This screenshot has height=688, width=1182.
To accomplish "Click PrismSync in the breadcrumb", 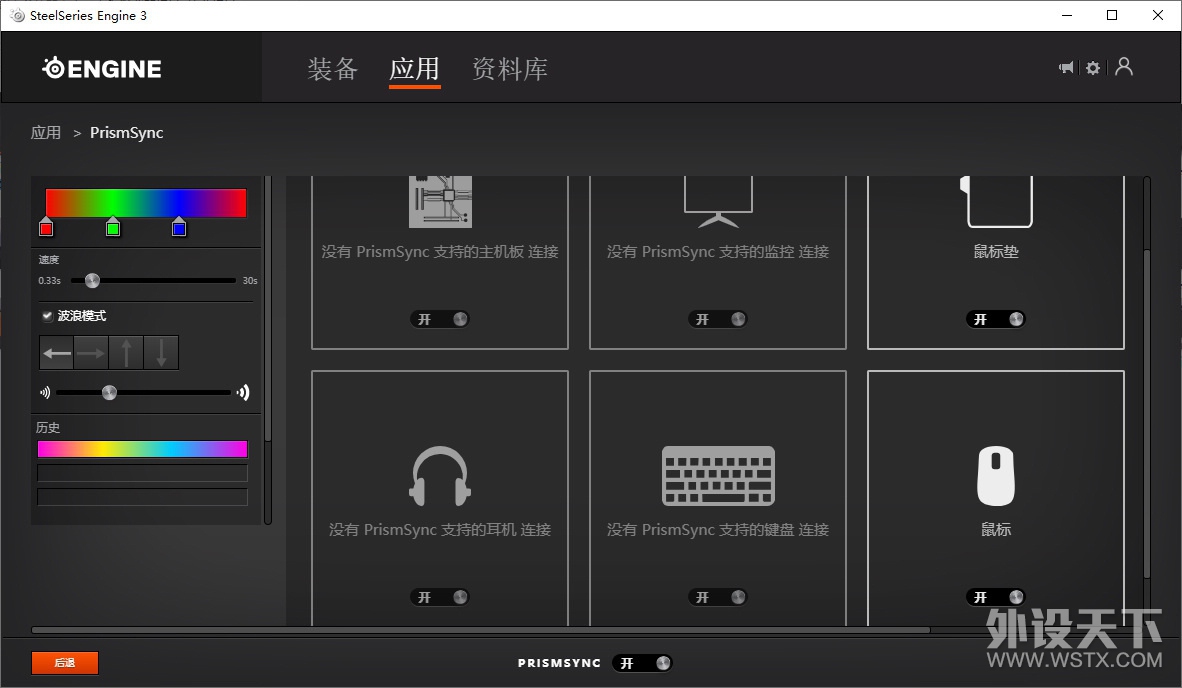I will [127, 133].
